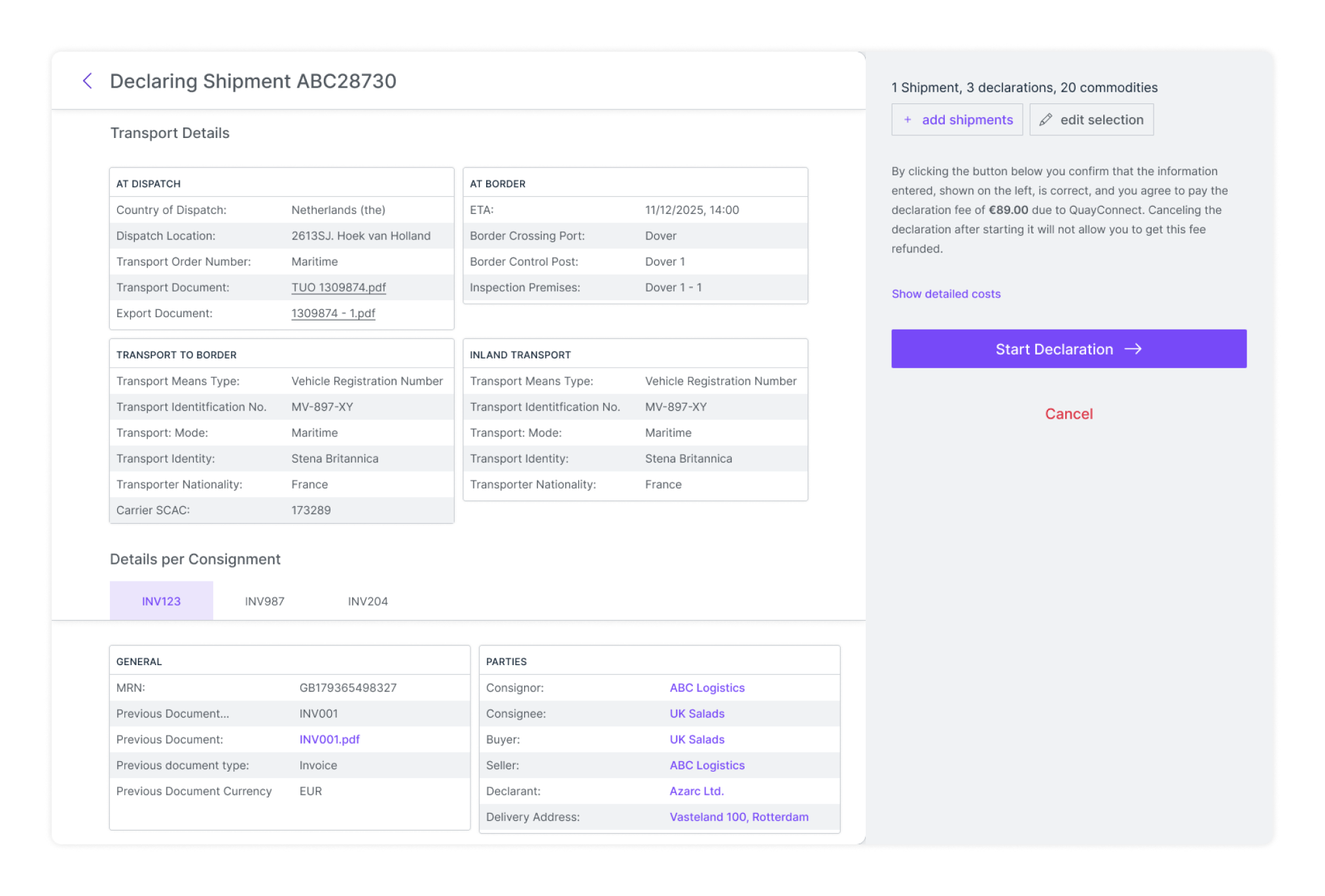
Task: Click the add shipments button label
Action: (967, 120)
